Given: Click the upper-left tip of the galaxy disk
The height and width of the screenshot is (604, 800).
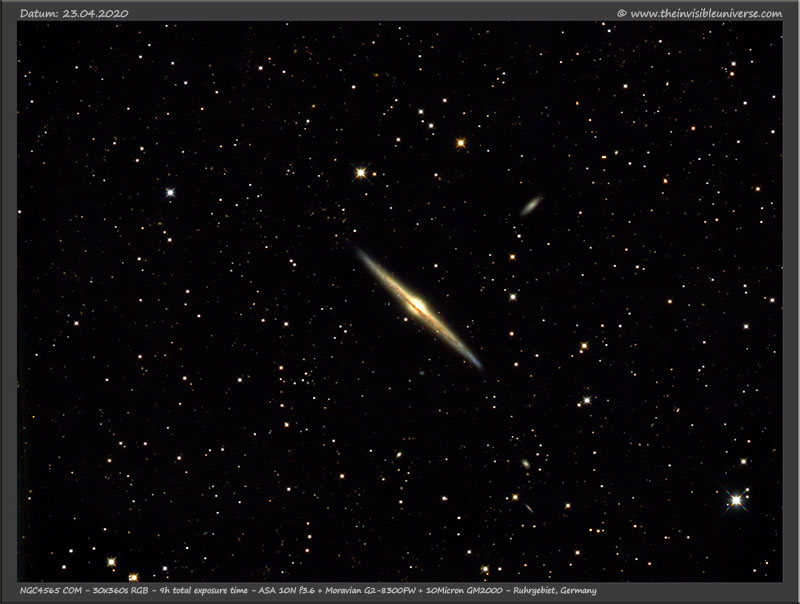Looking at the screenshot, I should pyautogui.click(x=362, y=254).
